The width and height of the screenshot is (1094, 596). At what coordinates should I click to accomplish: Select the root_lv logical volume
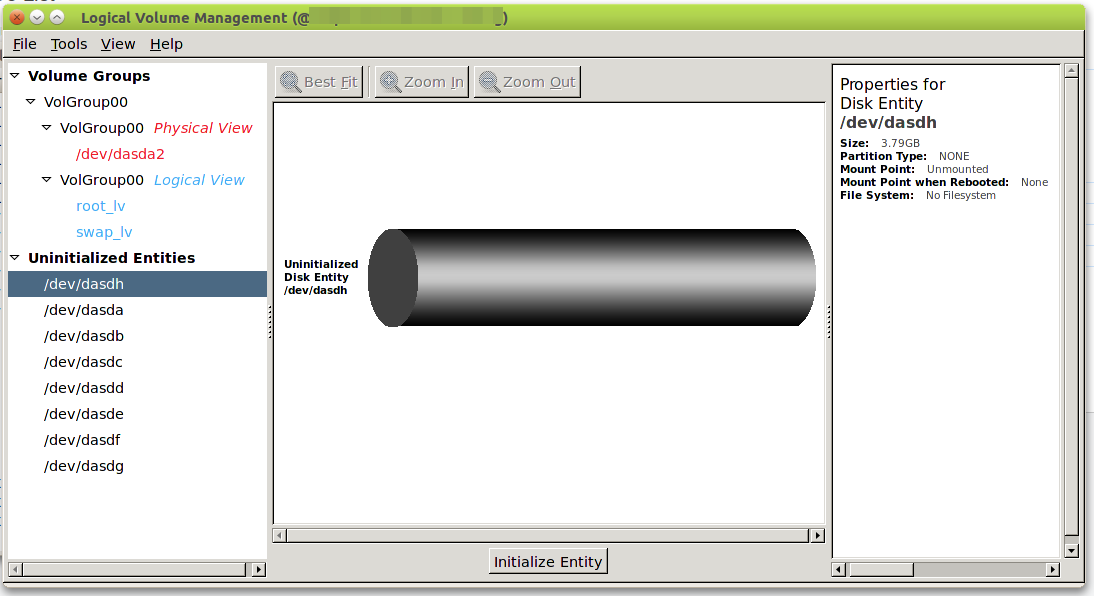pyautogui.click(x=100, y=206)
